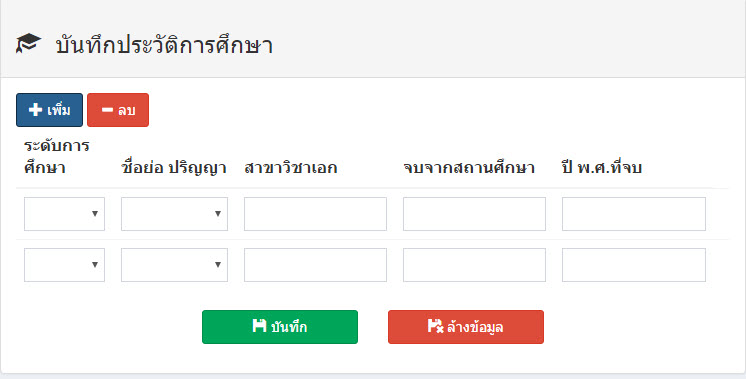Open second row ชื่อย่อ ปริญญา dropdown

point(174,265)
